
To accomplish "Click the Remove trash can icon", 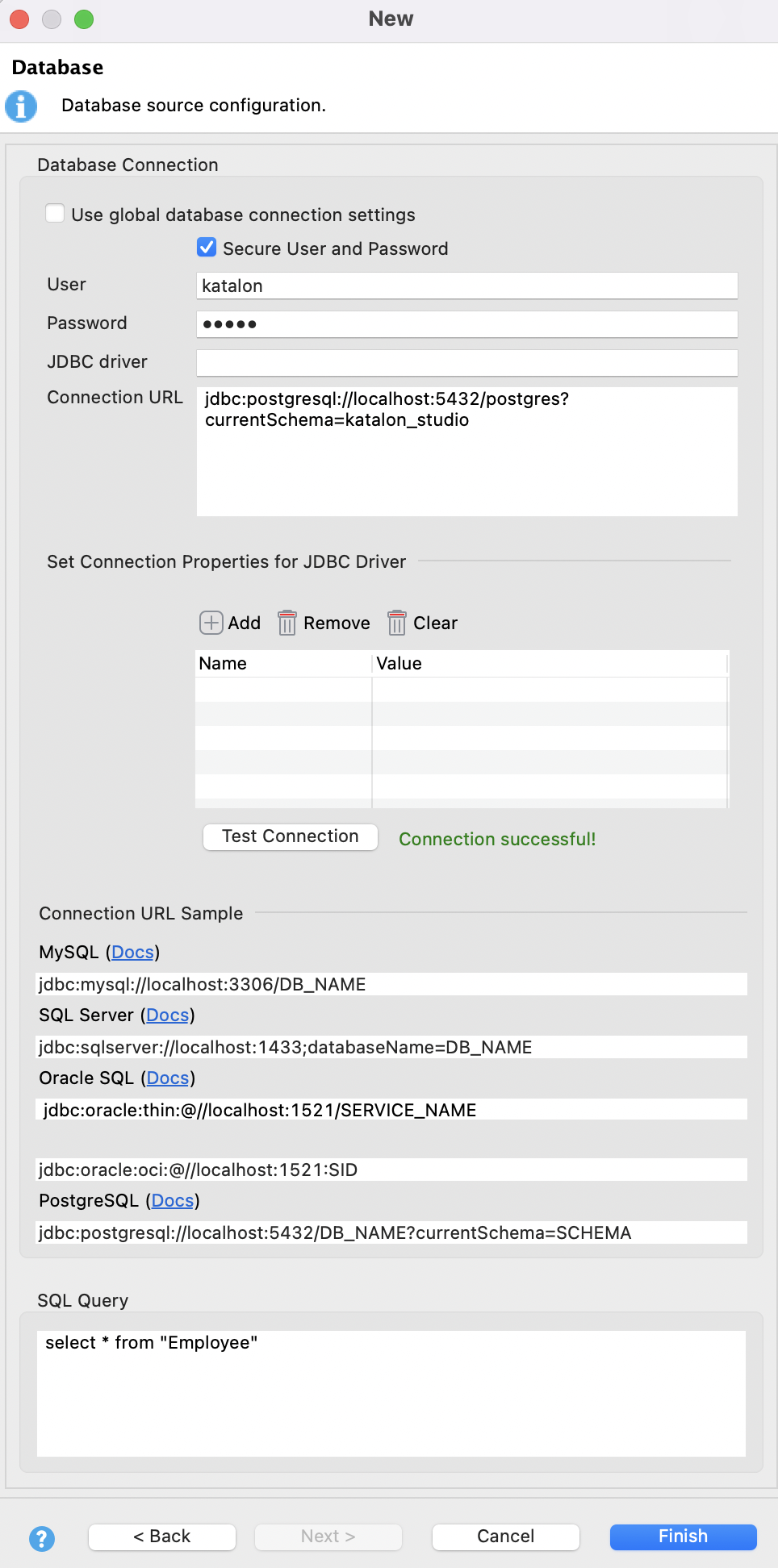I will [287, 623].
